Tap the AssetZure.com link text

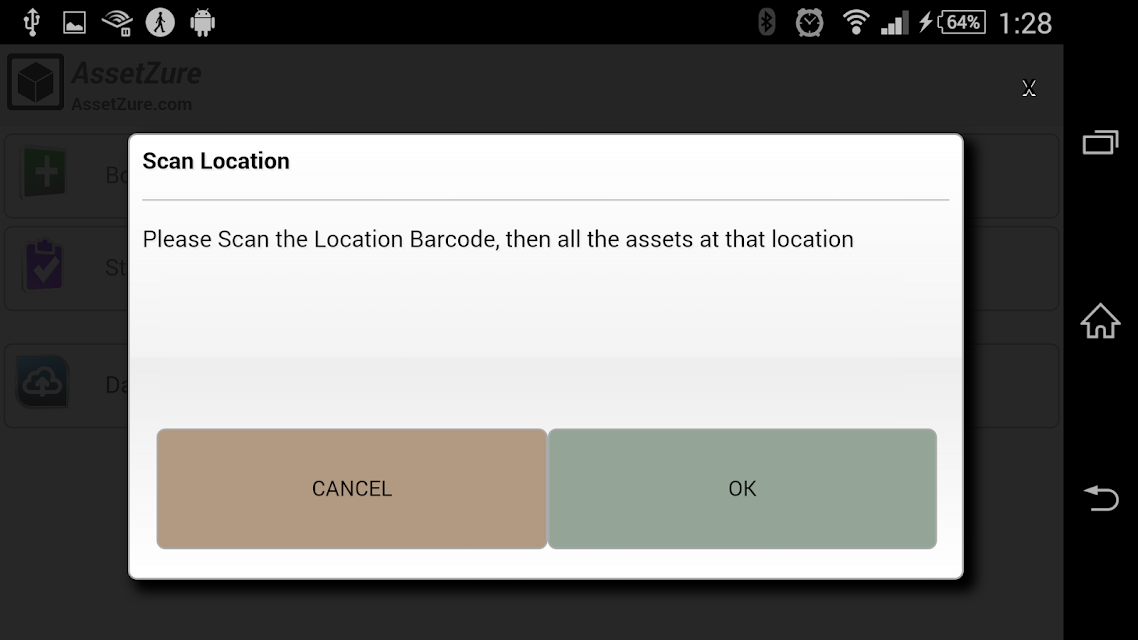click(131, 104)
